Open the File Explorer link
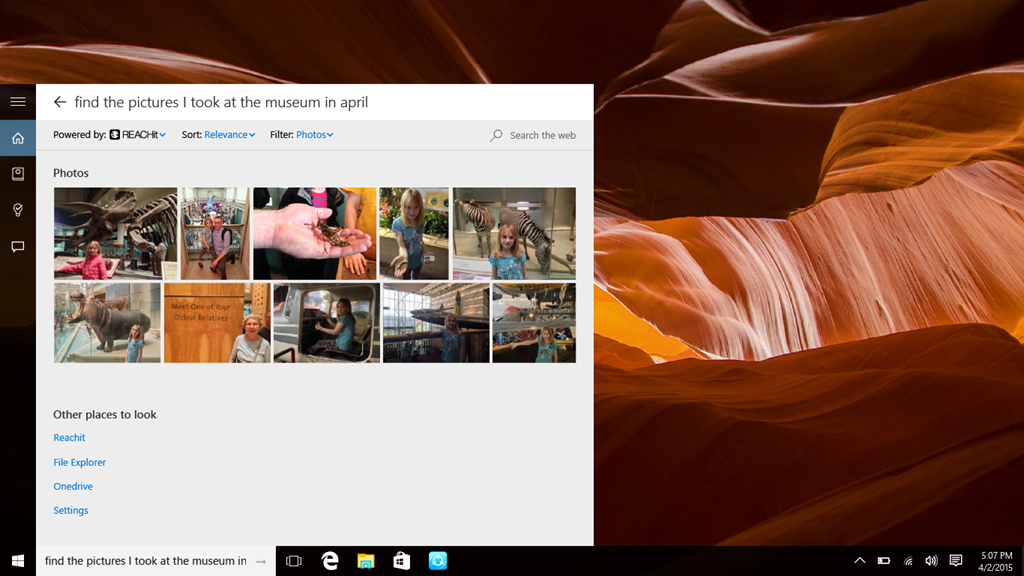The width and height of the screenshot is (1024, 576). click(79, 462)
